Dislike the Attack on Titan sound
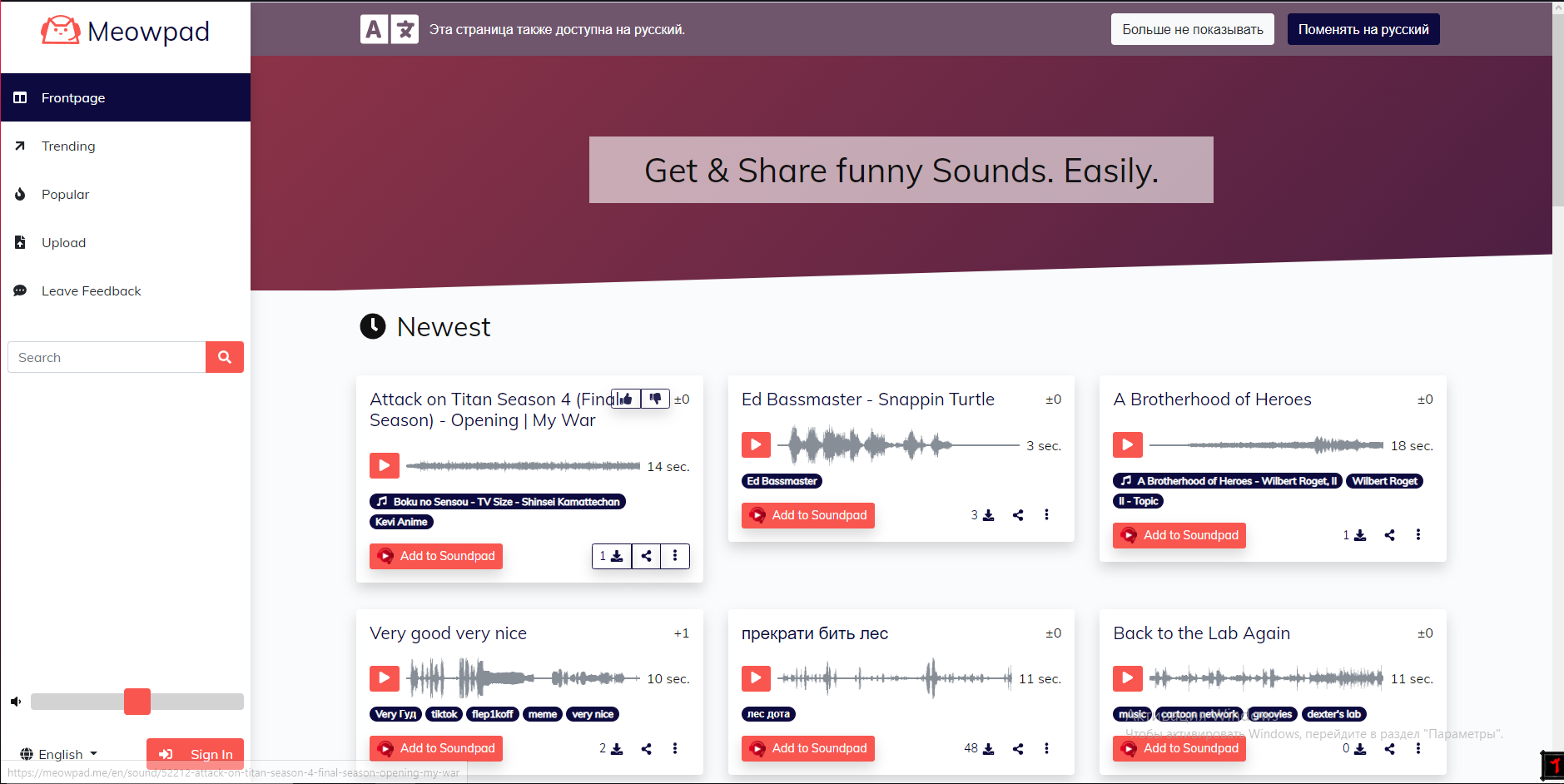The width and height of the screenshot is (1564, 784). click(655, 399)
